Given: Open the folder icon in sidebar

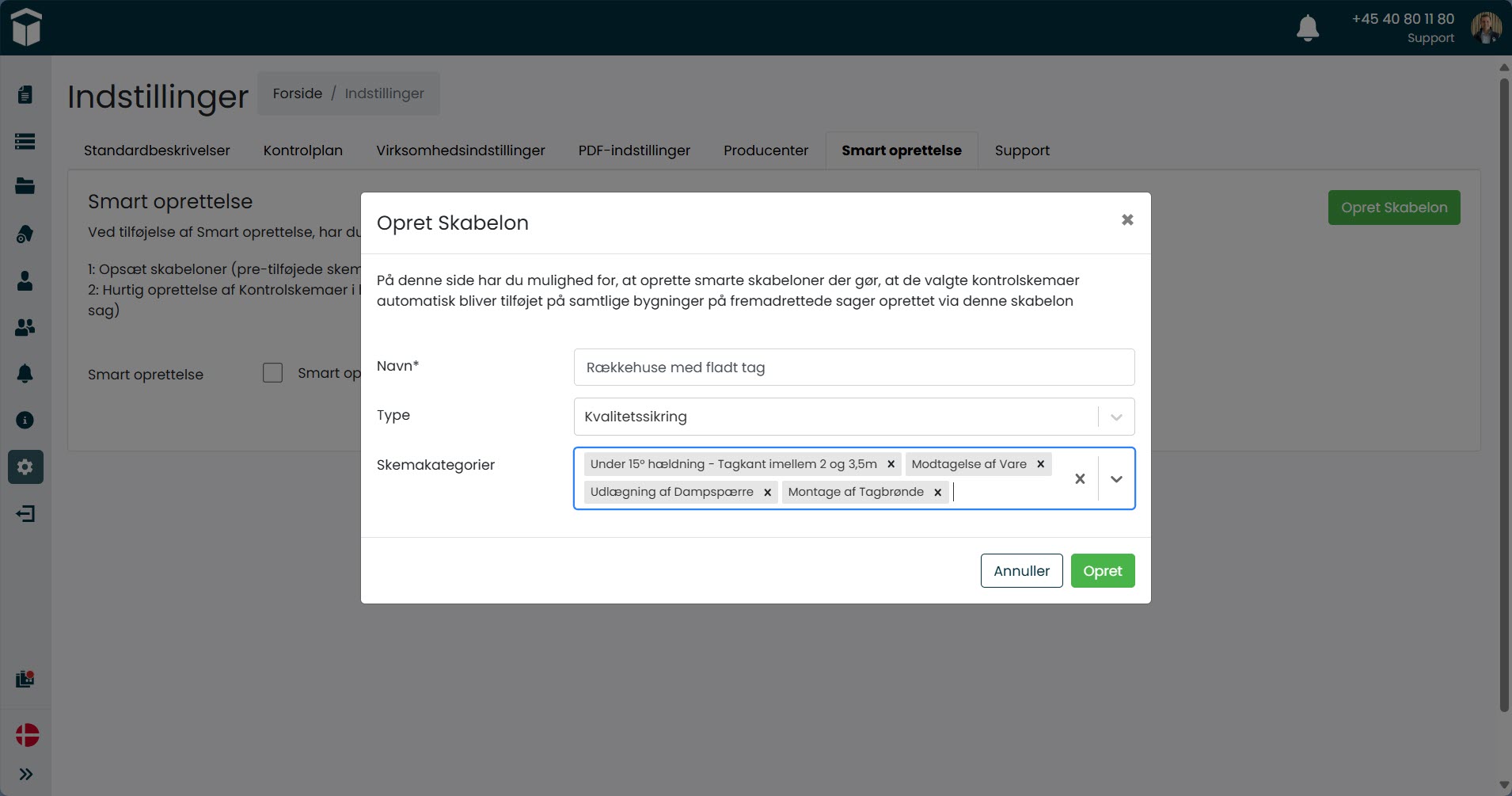Looking at the screenshot, I should pos(25,187).
